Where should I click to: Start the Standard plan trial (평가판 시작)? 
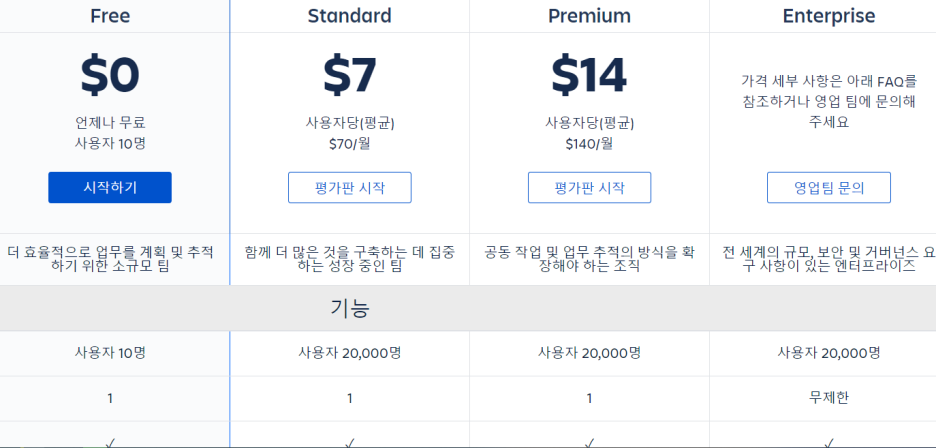pyautogui.click(x=350, y=188)
